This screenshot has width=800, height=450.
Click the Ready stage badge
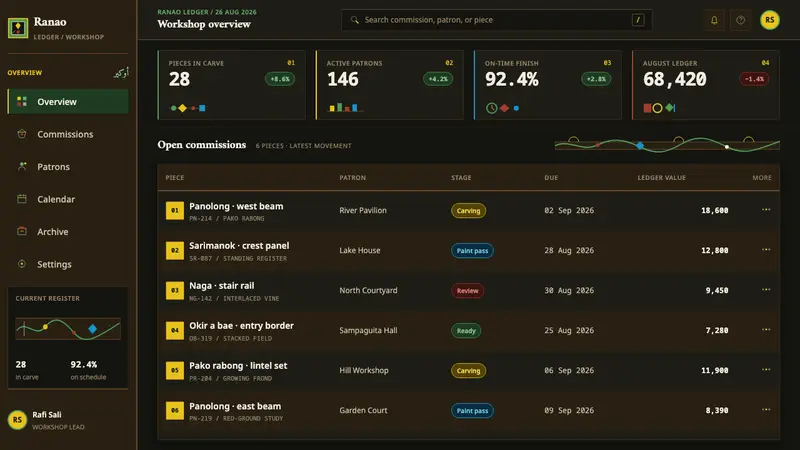coord(466,331)
